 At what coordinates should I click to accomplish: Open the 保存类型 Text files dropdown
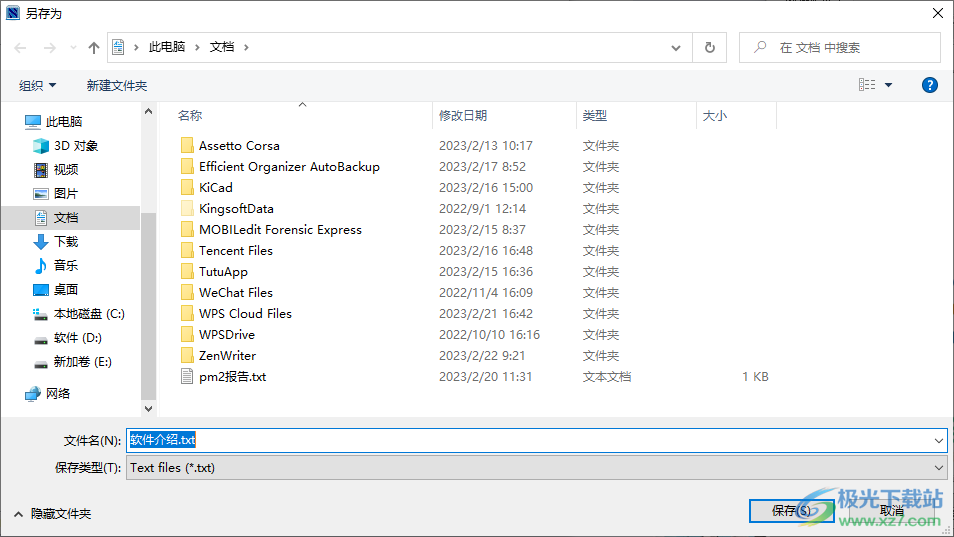pyautogui.click(x=537, y=468)
